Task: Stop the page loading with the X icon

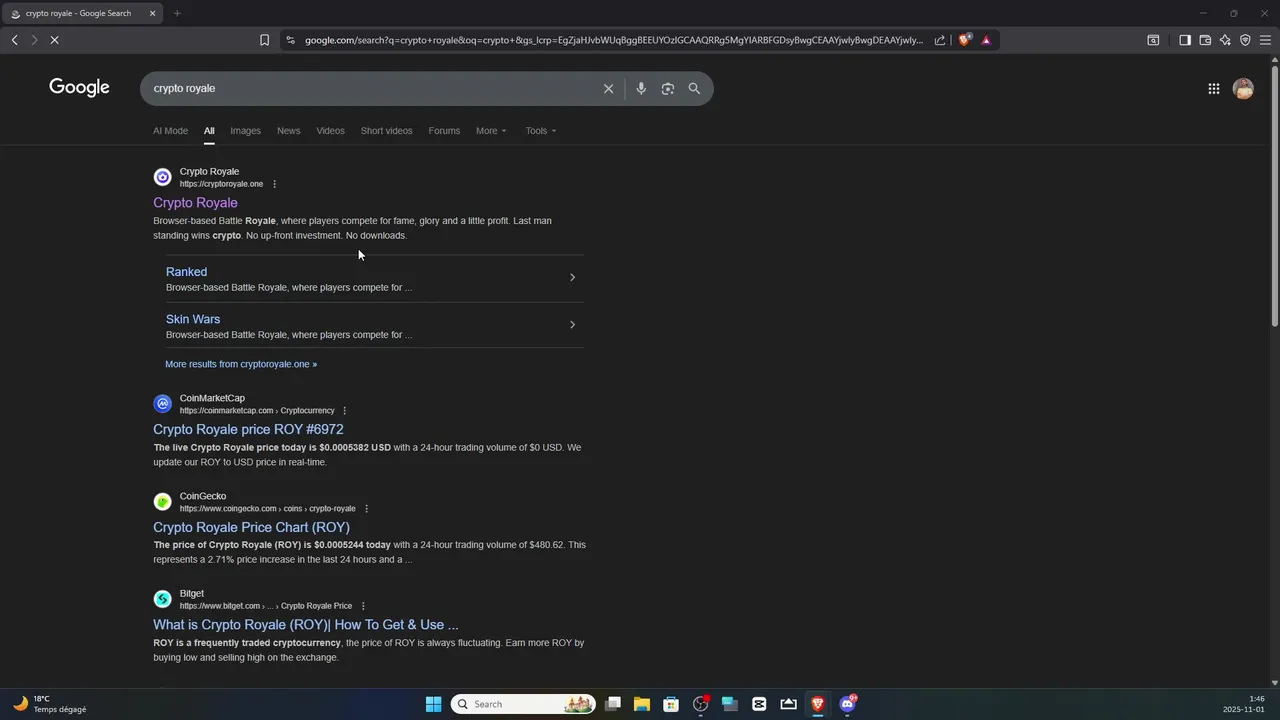Action: pos(55,40)
